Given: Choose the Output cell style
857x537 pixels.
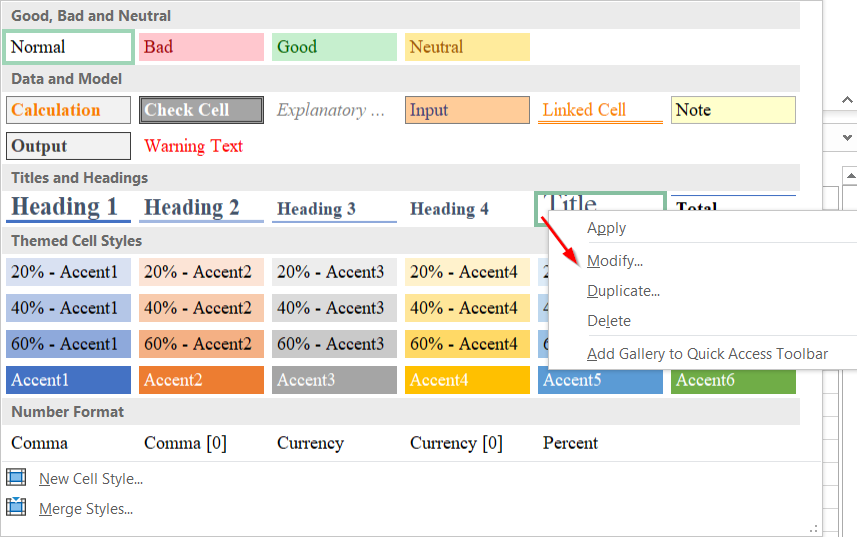Looking at the screenshot, I should [x=68, y=146].
